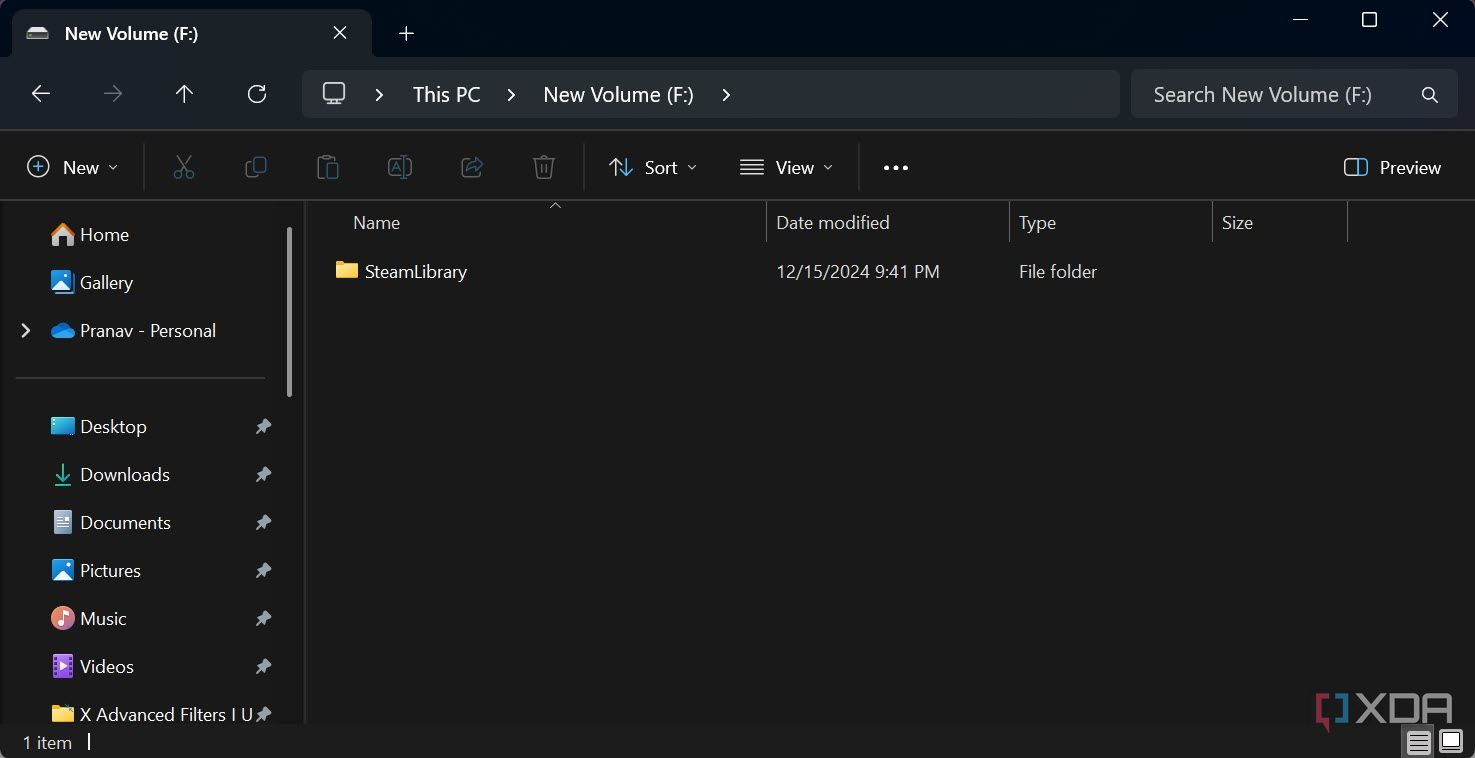Click the pin icon beside Pictures
The height and width of the screenshot is (758, 1475).
pyautogui.click(x=263, y=570)
